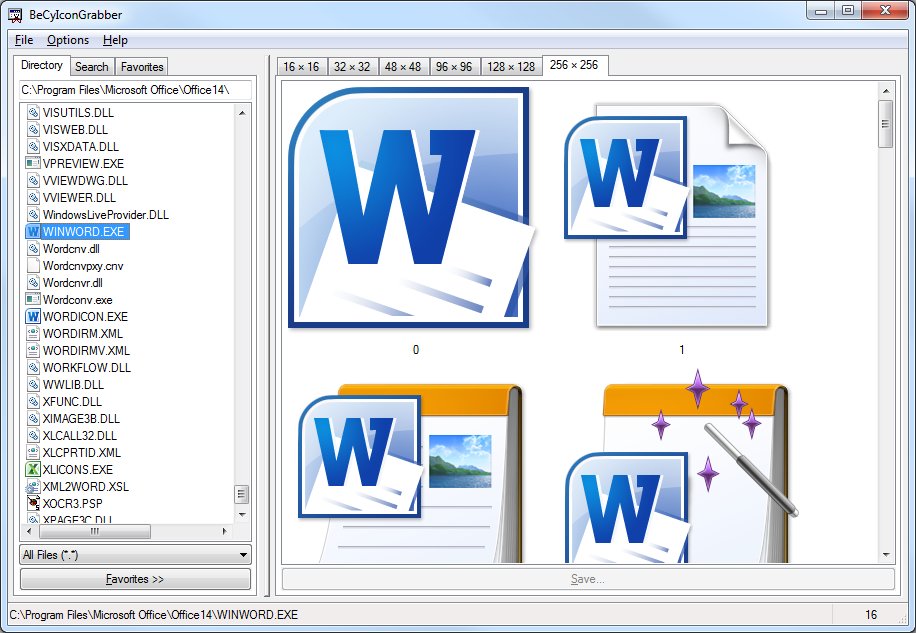Select the large Word application icon numbered 0

[409, 208]
